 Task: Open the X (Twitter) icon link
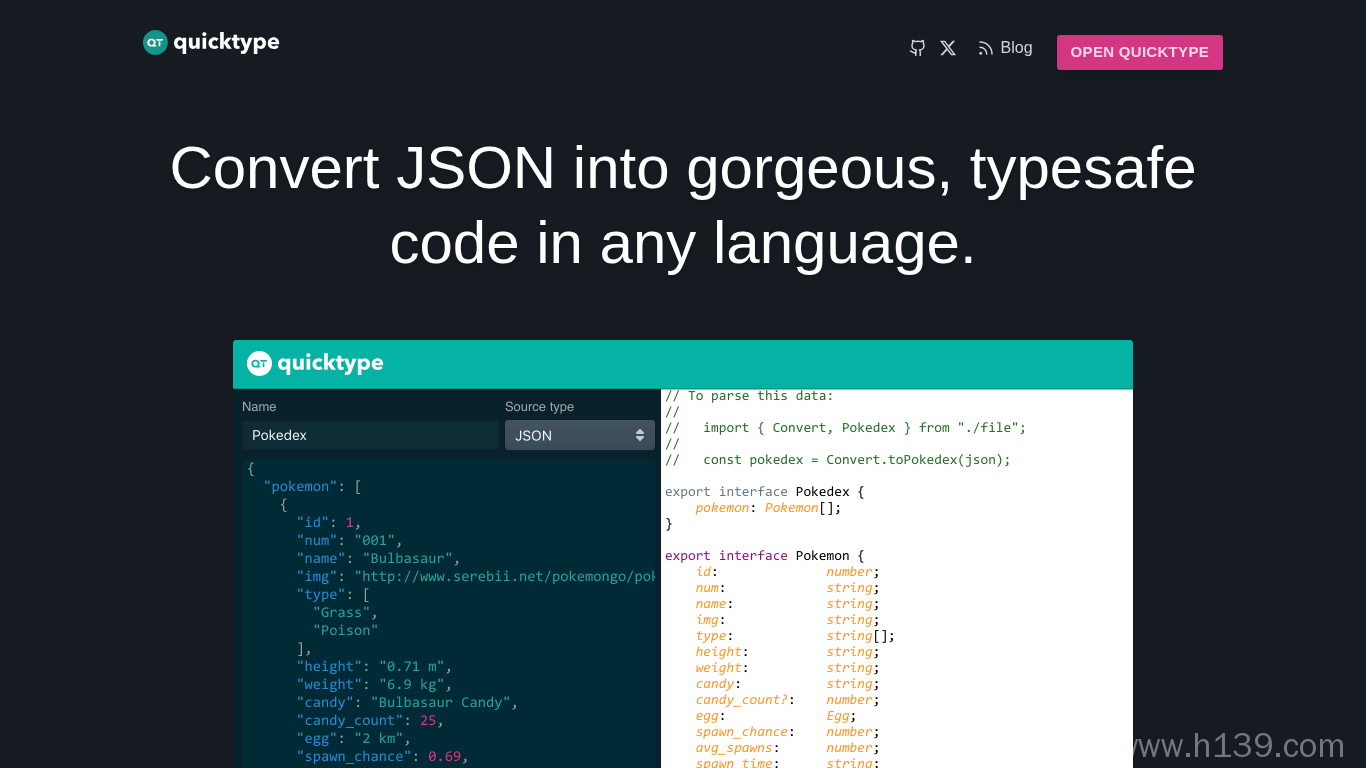click(x=948, y=48)
